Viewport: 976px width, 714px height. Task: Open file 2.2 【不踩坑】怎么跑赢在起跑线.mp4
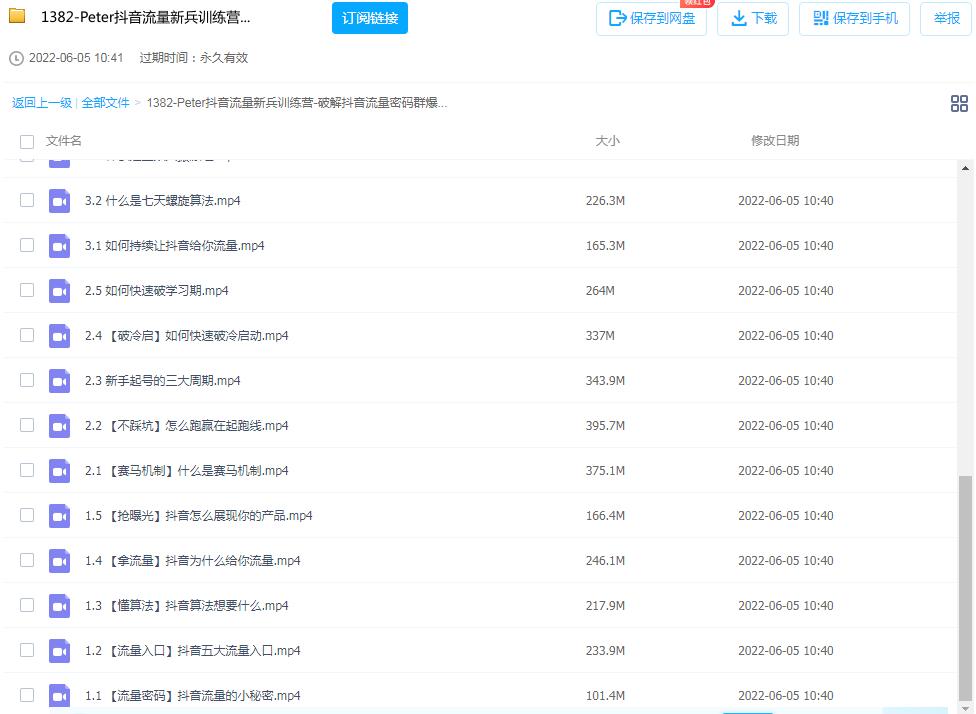(186, 426)
